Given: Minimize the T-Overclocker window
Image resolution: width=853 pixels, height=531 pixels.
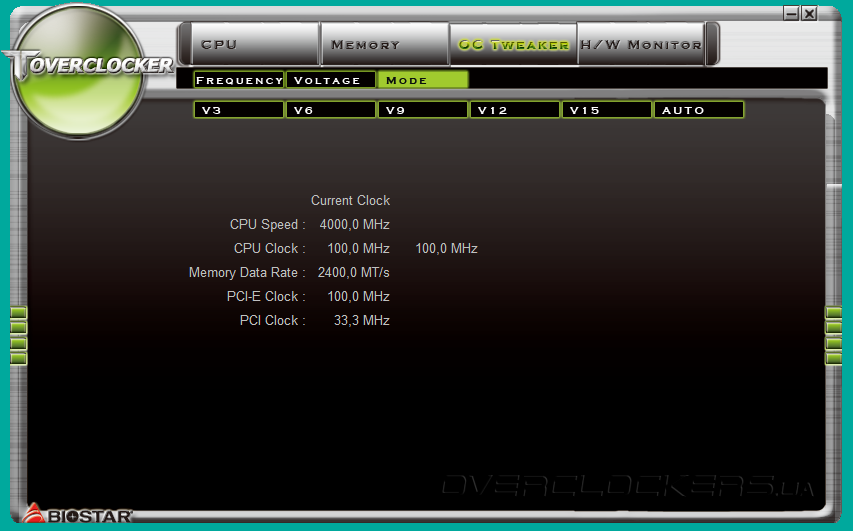Looking at the screenshot, I should (792, 13).
